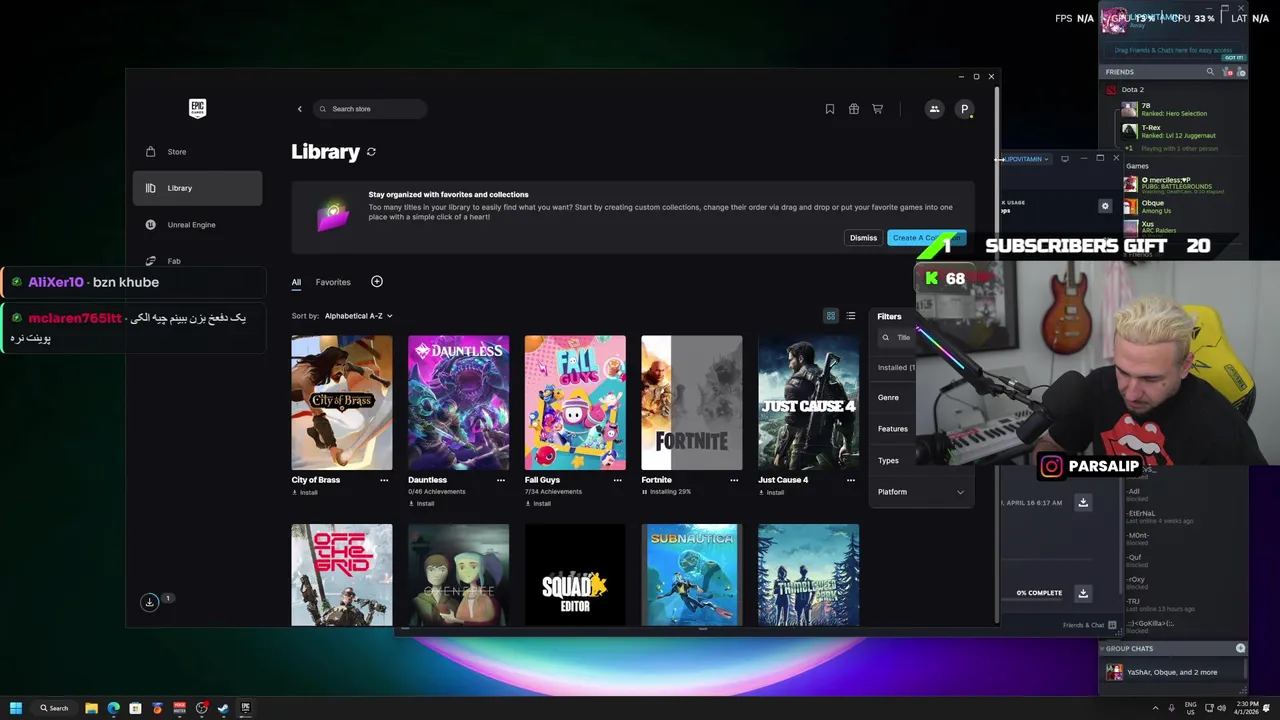Open Steam downloads settings gear icon
Screen dimensions: 1280x720
point(1105,206)
